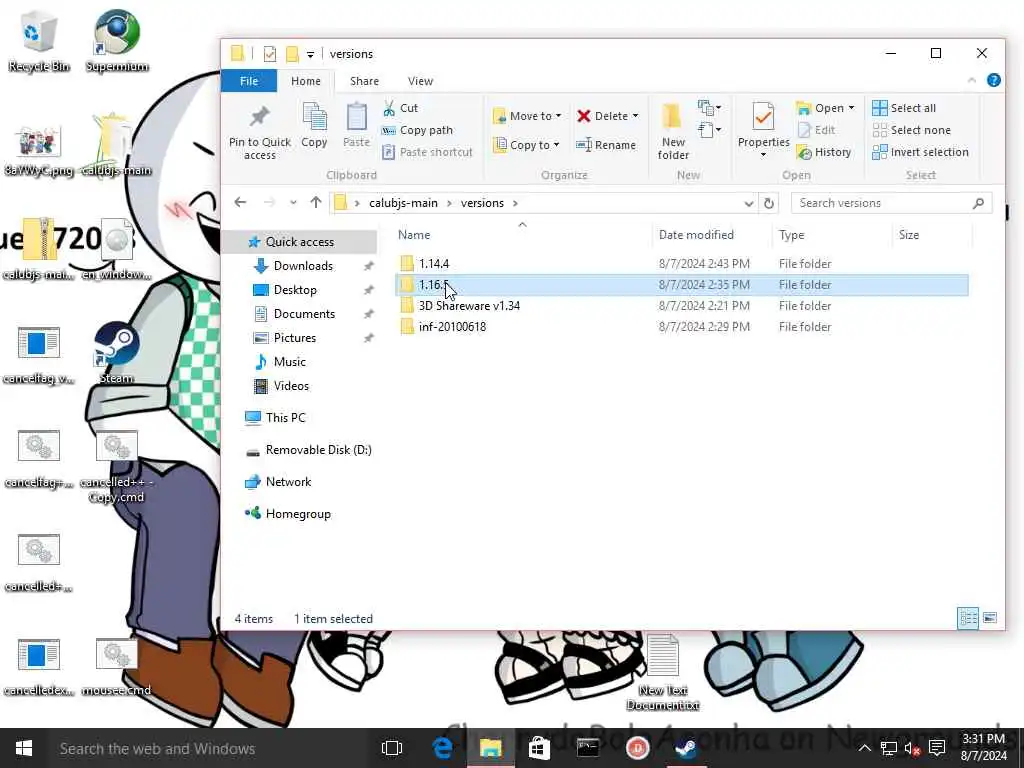The image size is (1024, 768).
Task: Click Pin to Quick access icon
Action: point(259,133)
